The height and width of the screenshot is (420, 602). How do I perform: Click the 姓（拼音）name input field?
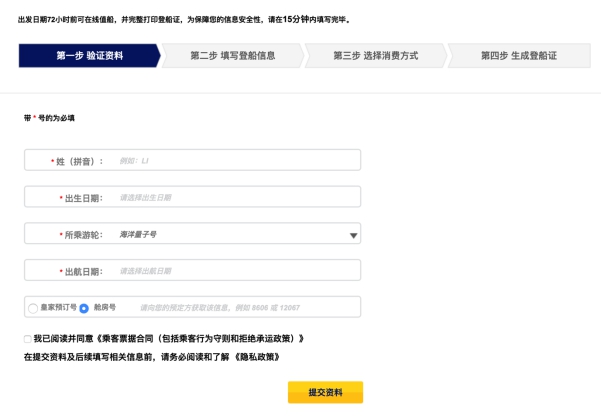235,161
